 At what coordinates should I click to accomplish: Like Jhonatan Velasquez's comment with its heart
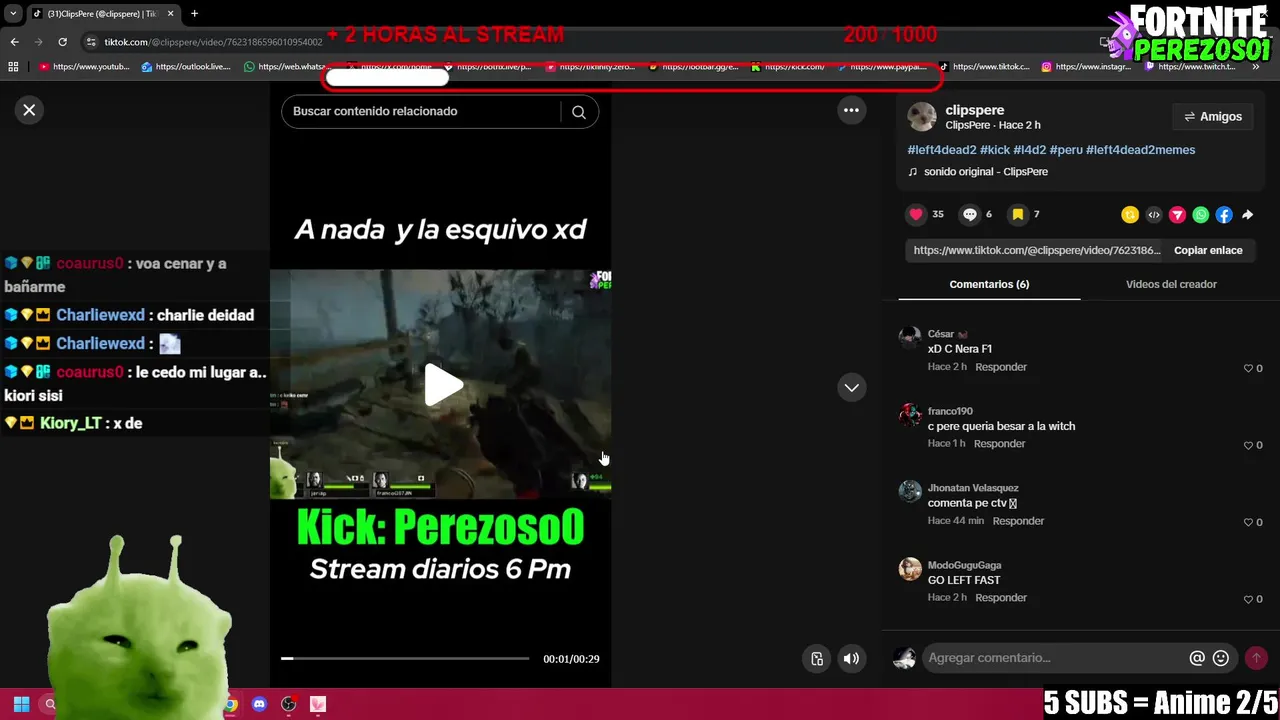point(1248,523)
